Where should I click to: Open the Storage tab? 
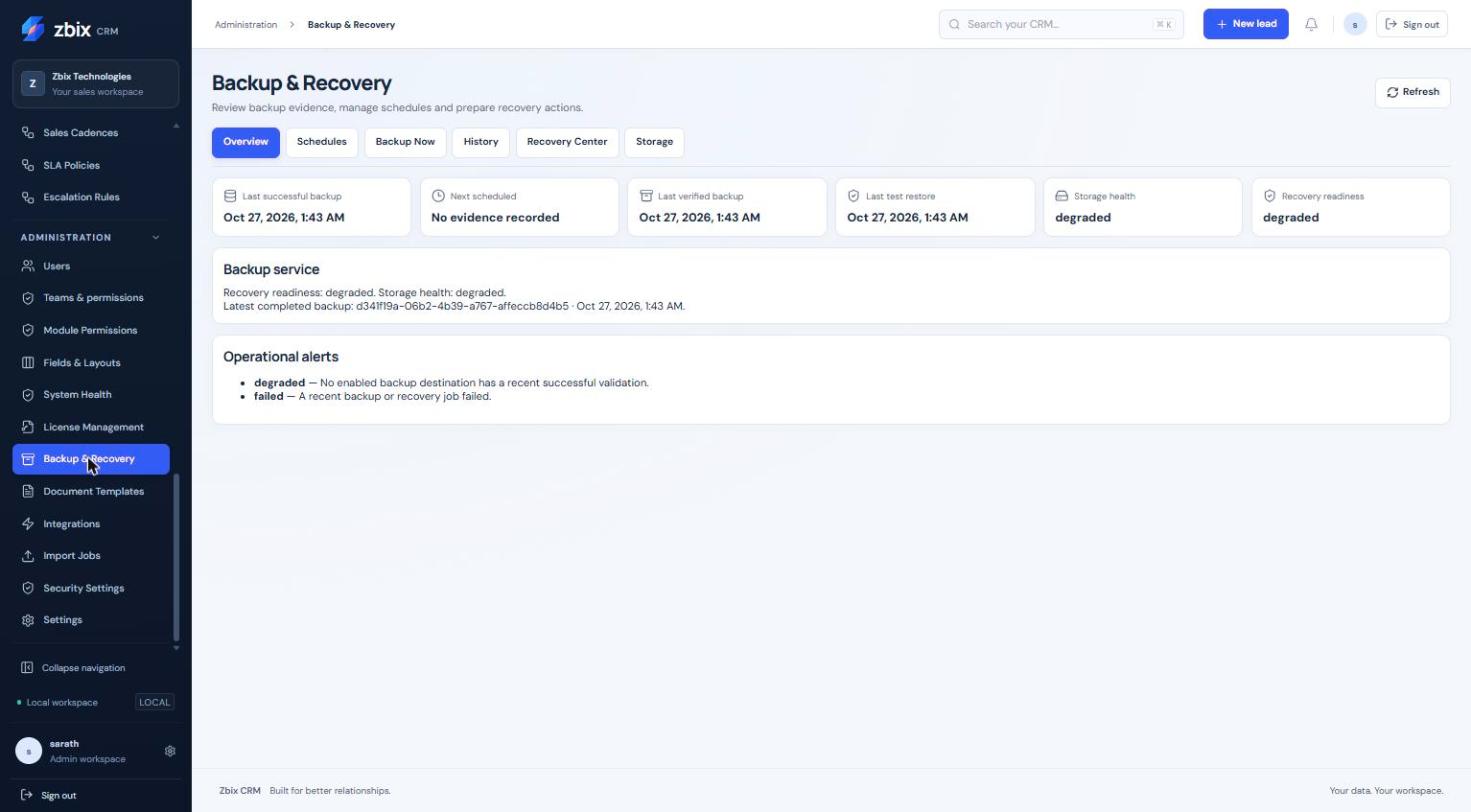pos(654,142)
